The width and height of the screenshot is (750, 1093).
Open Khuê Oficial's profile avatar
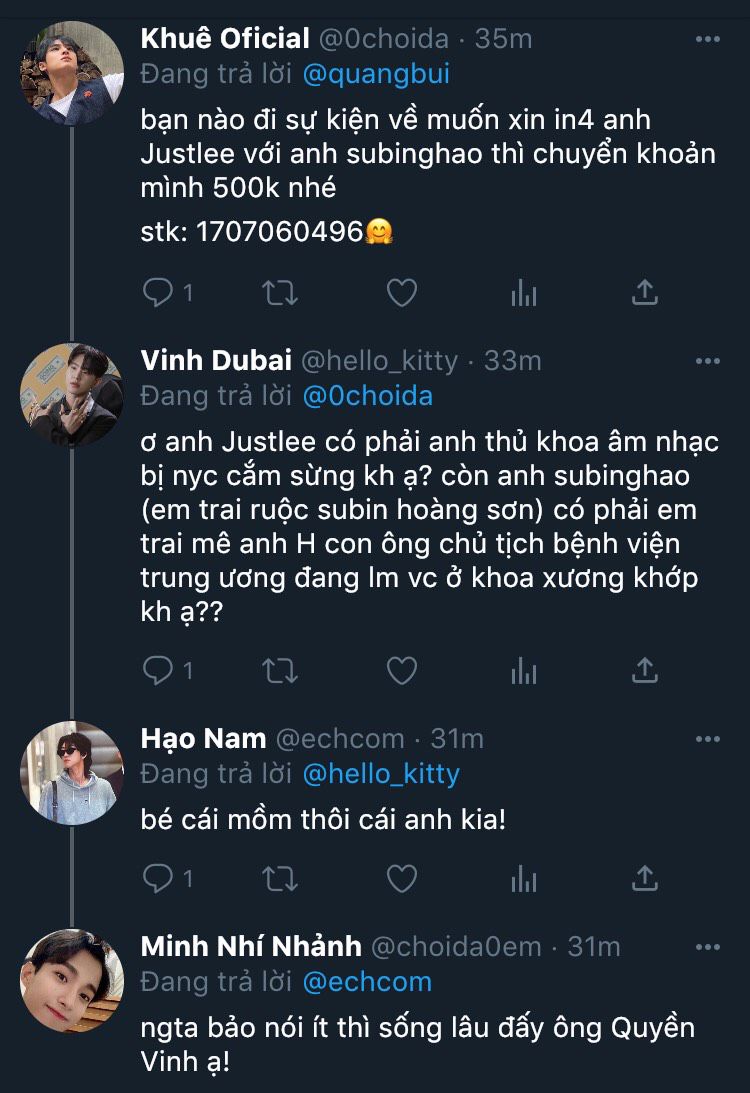pyautogui.click(x=71, y=73)
